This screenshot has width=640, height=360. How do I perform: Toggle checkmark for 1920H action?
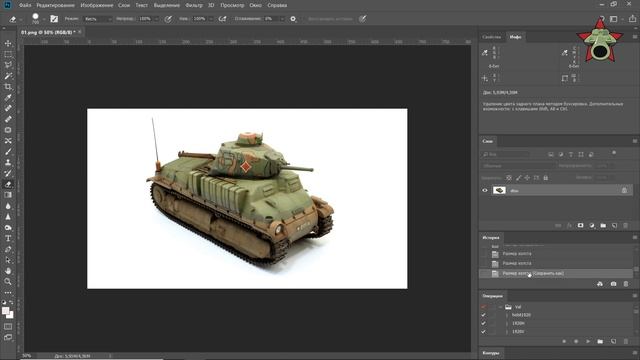(x=484, y=323)
